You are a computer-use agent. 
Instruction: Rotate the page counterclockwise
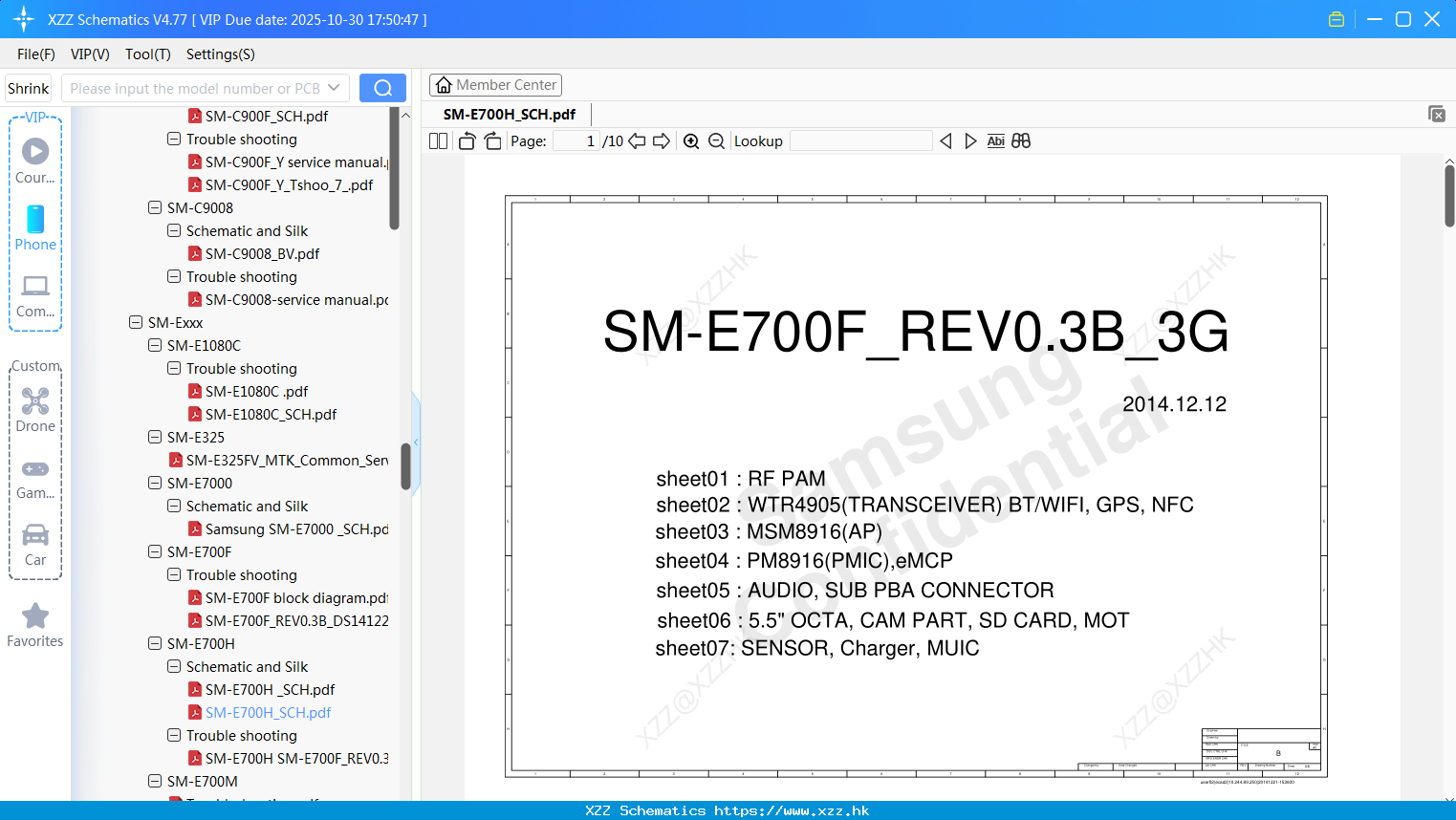point(467,141)
